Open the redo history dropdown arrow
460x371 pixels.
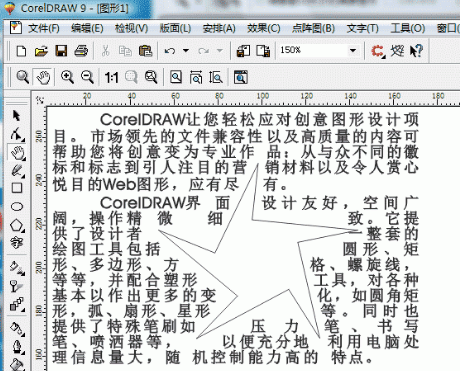(220, 51)
